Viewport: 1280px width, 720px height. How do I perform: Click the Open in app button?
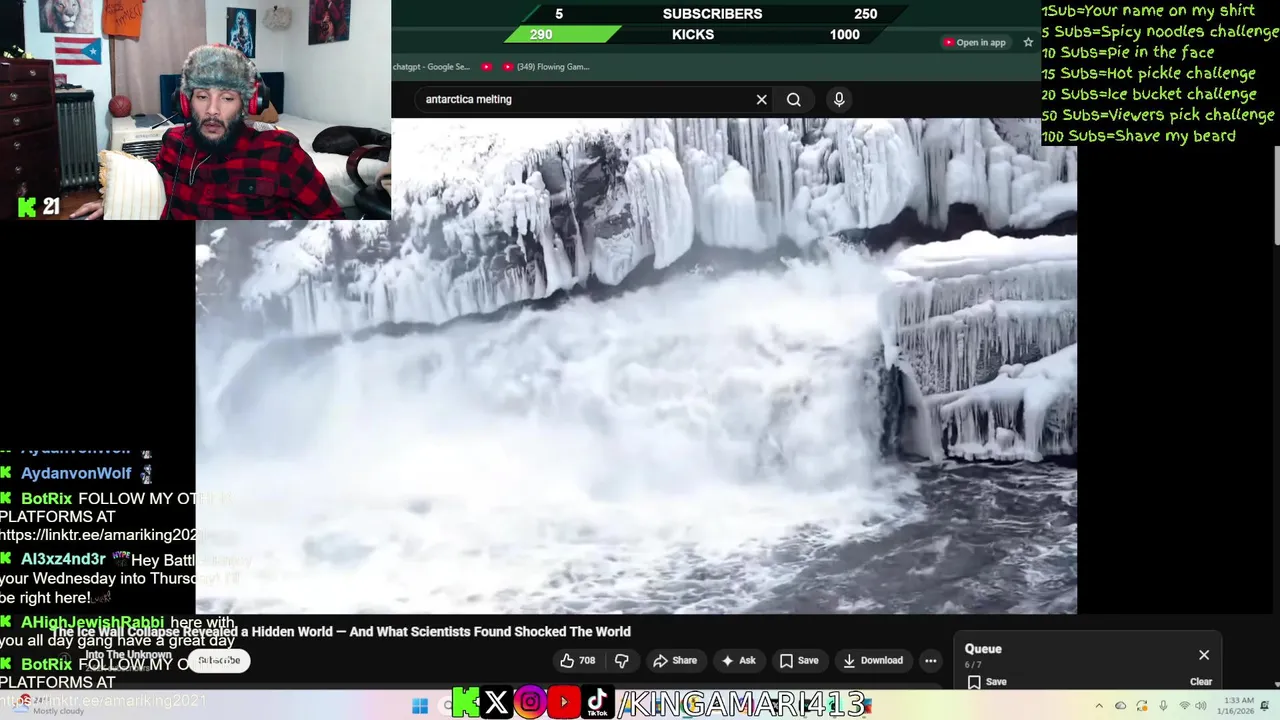[974, 42]
